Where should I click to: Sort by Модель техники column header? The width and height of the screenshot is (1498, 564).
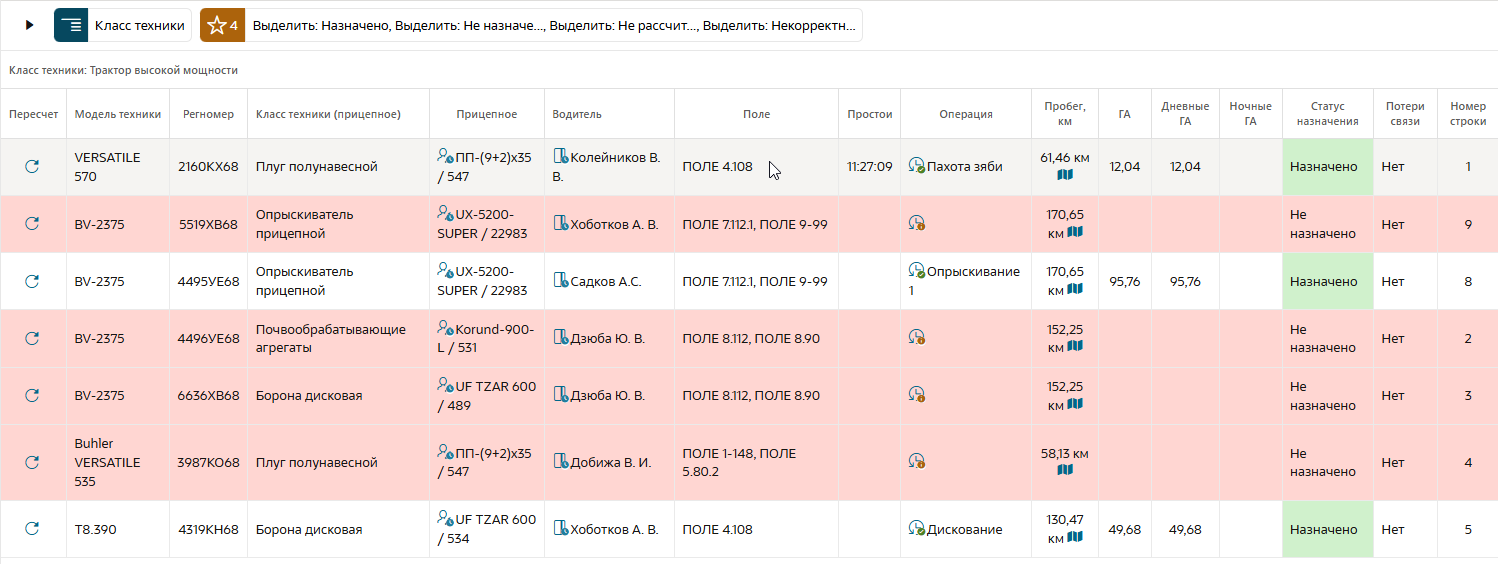click(x=117, y=114)
